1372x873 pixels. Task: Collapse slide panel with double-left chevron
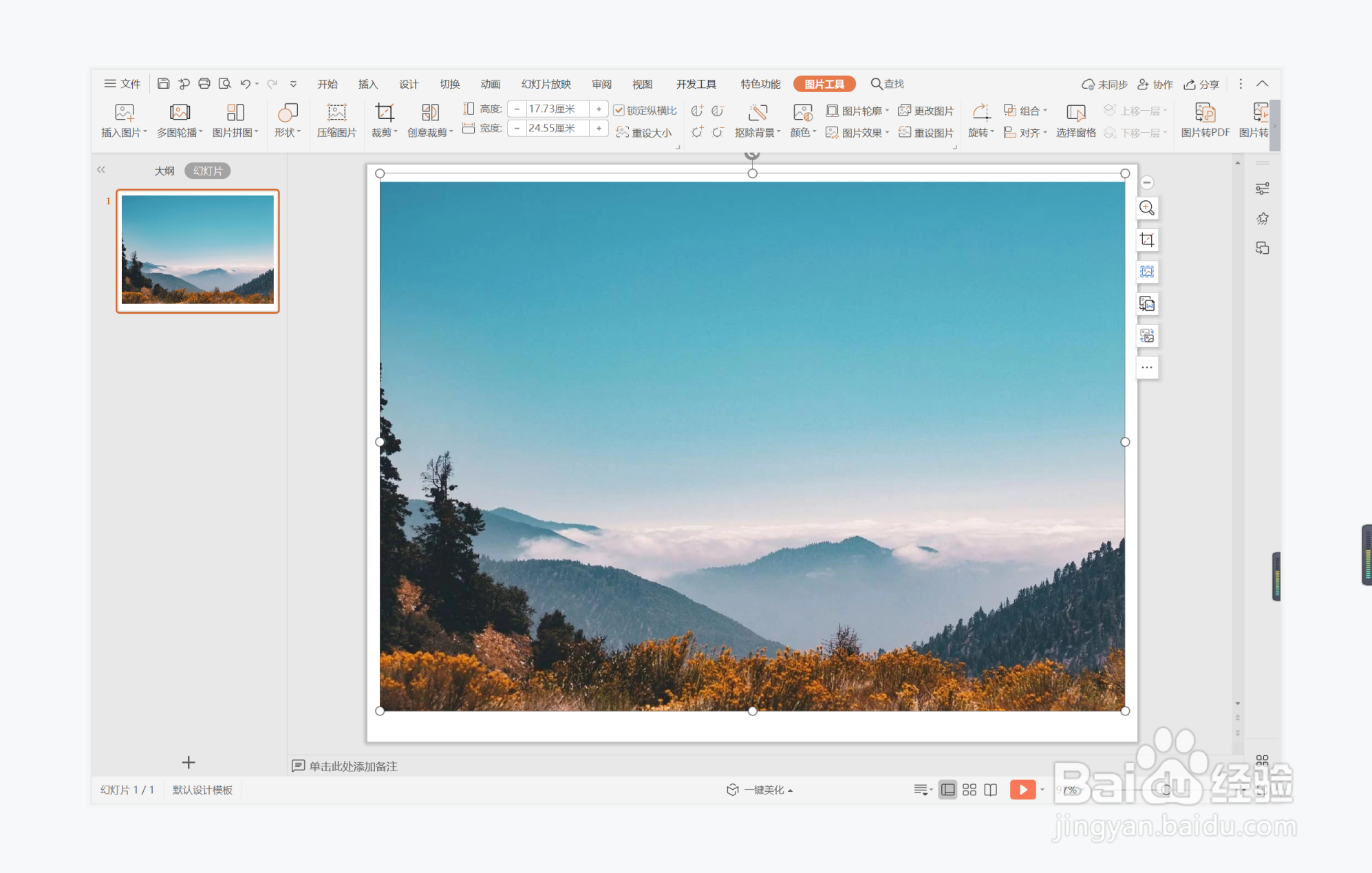click(101, 170)
